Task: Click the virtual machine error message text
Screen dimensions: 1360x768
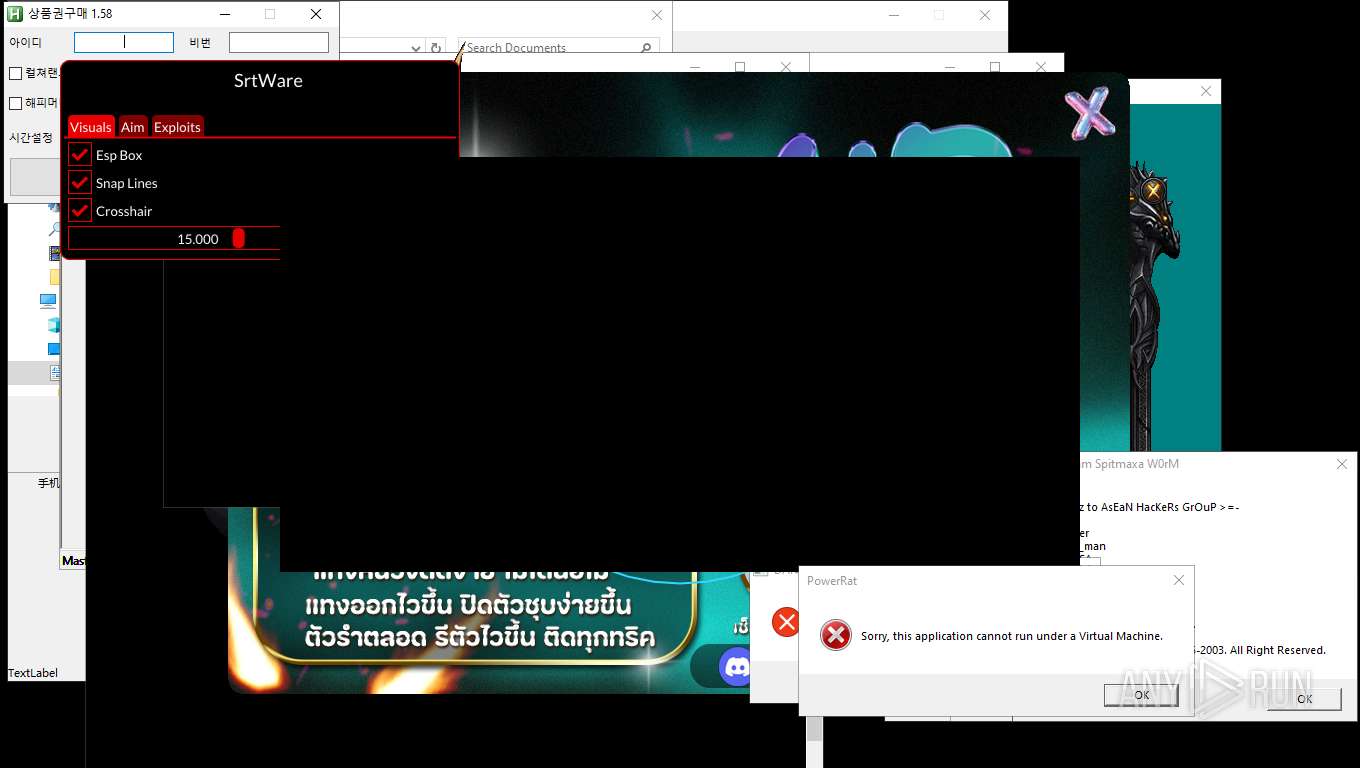Action: (x=1012, y=636)
